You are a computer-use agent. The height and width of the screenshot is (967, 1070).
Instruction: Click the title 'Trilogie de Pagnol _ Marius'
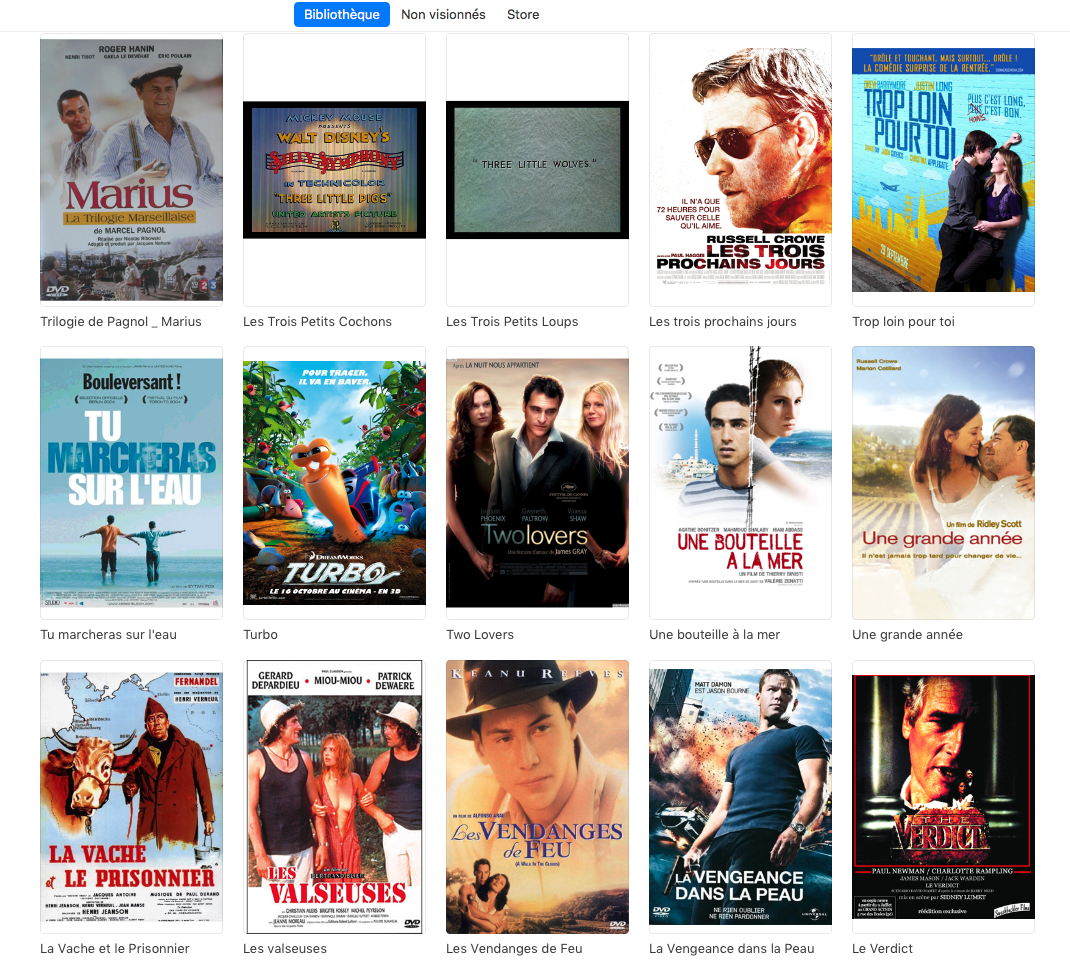[121, 321]
